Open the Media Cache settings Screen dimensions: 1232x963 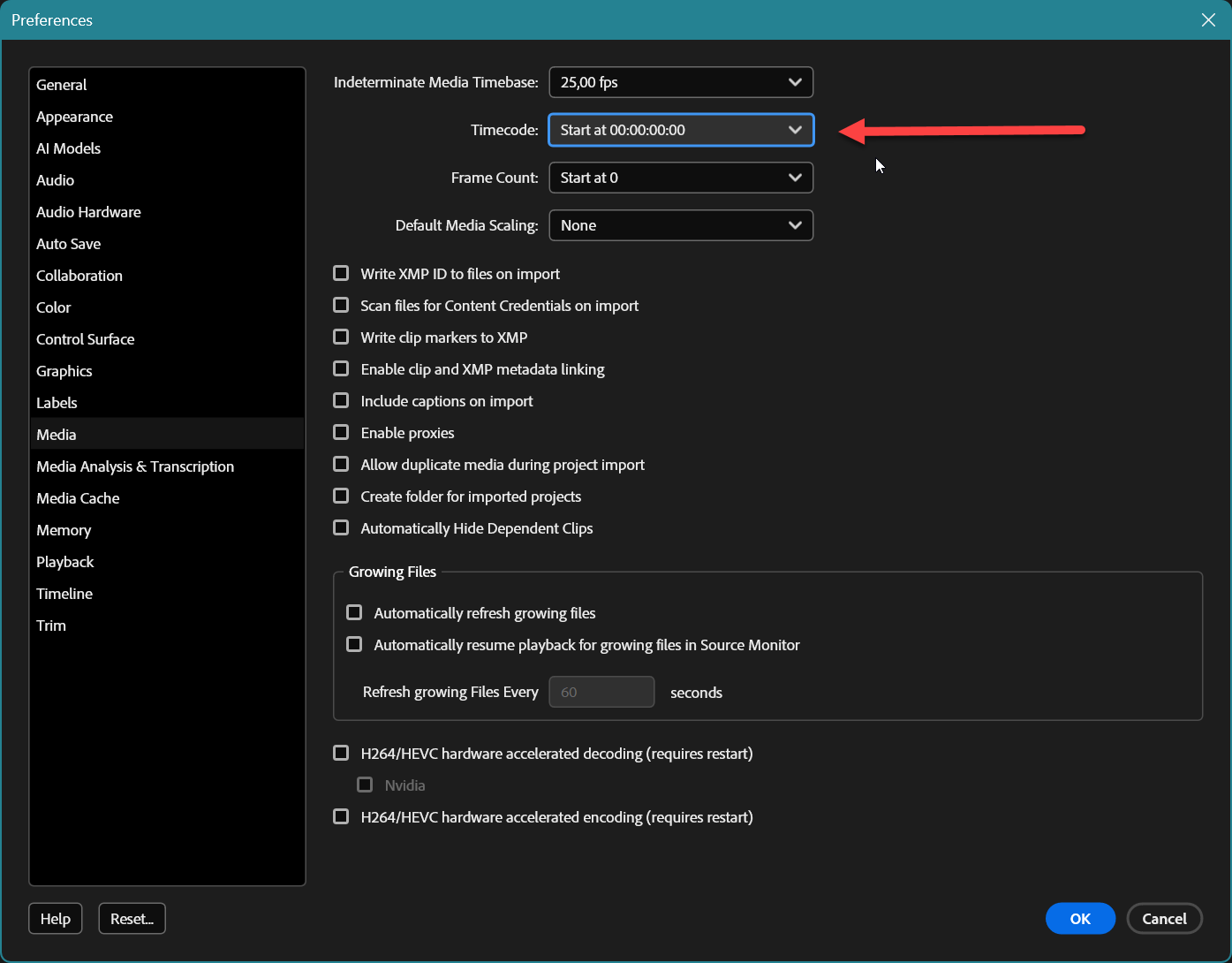coord(78,498)
